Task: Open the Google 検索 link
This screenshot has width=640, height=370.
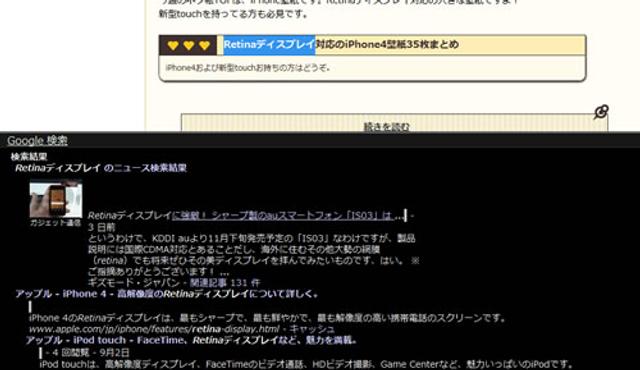Action: [37, 141]
